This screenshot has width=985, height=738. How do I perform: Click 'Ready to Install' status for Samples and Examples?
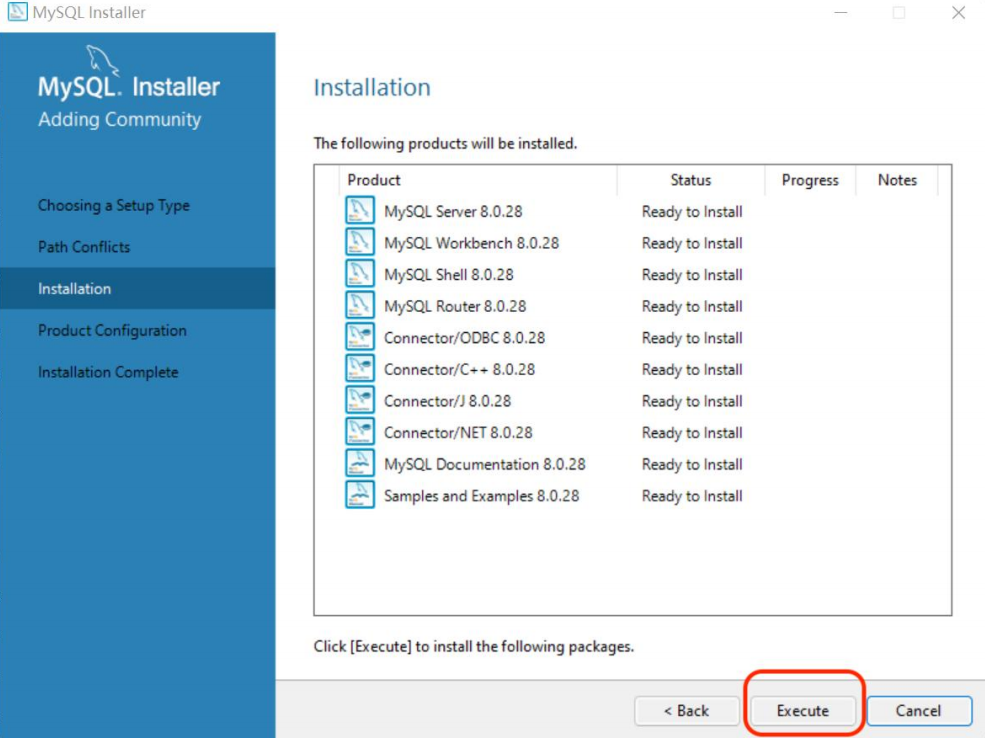pyautogui.click(x=692, y=496)
